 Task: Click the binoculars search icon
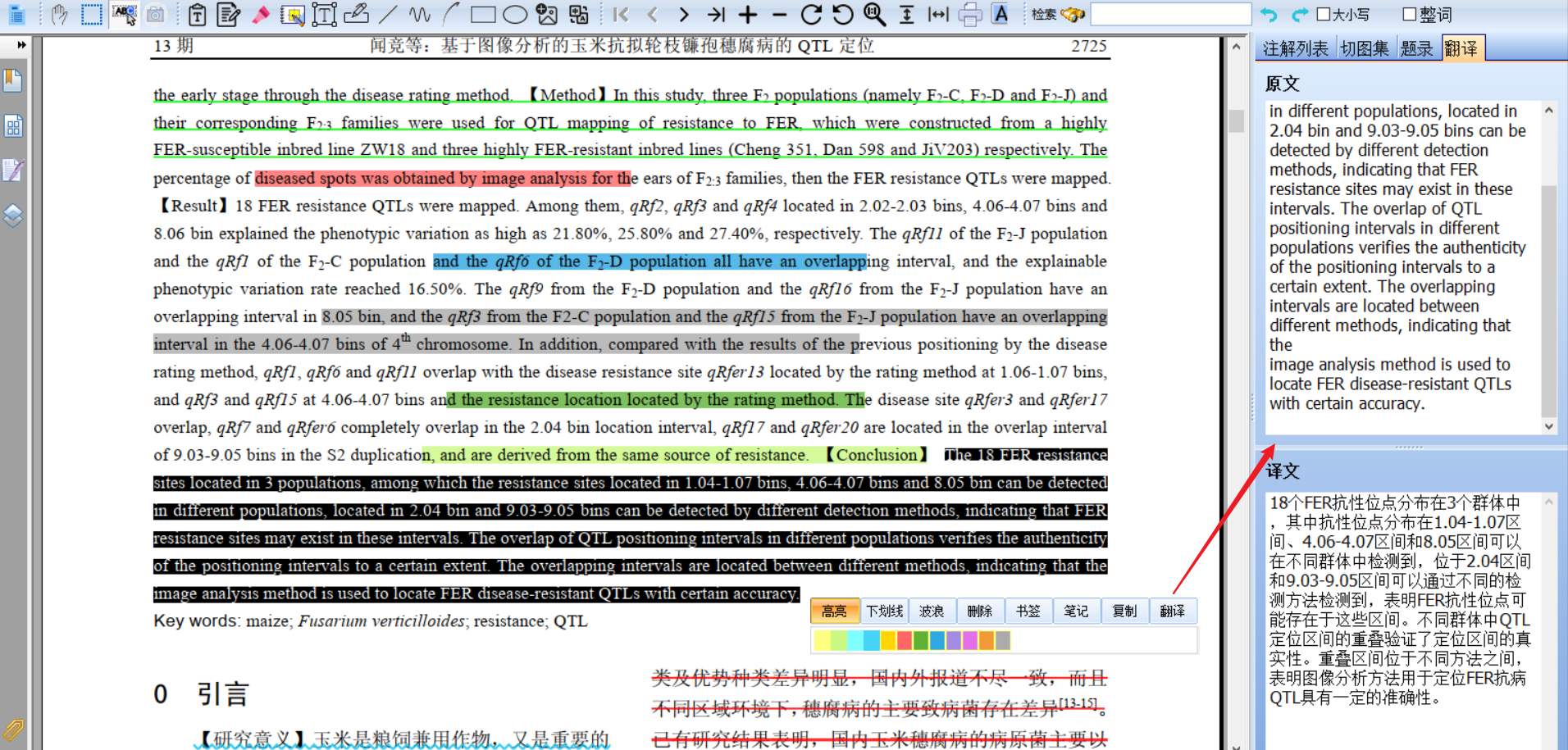(x=1073, y=14)
